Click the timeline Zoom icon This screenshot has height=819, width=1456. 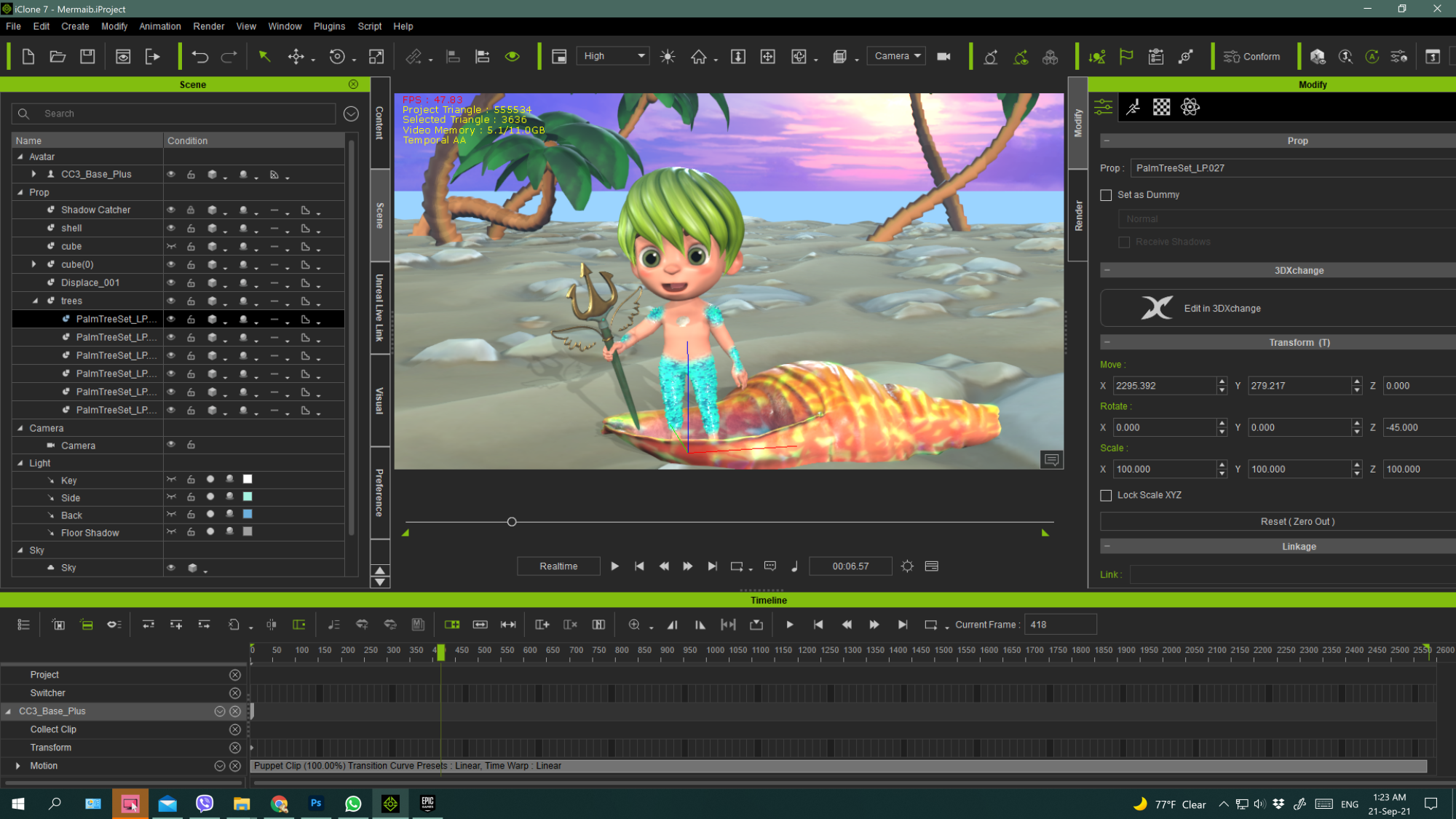[x=634, y=625]
